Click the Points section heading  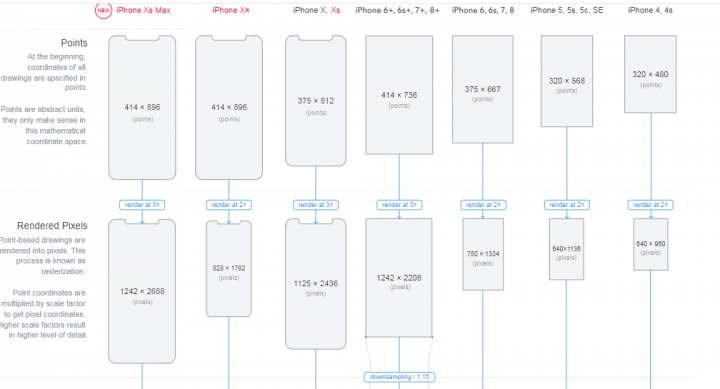(74, 43)
